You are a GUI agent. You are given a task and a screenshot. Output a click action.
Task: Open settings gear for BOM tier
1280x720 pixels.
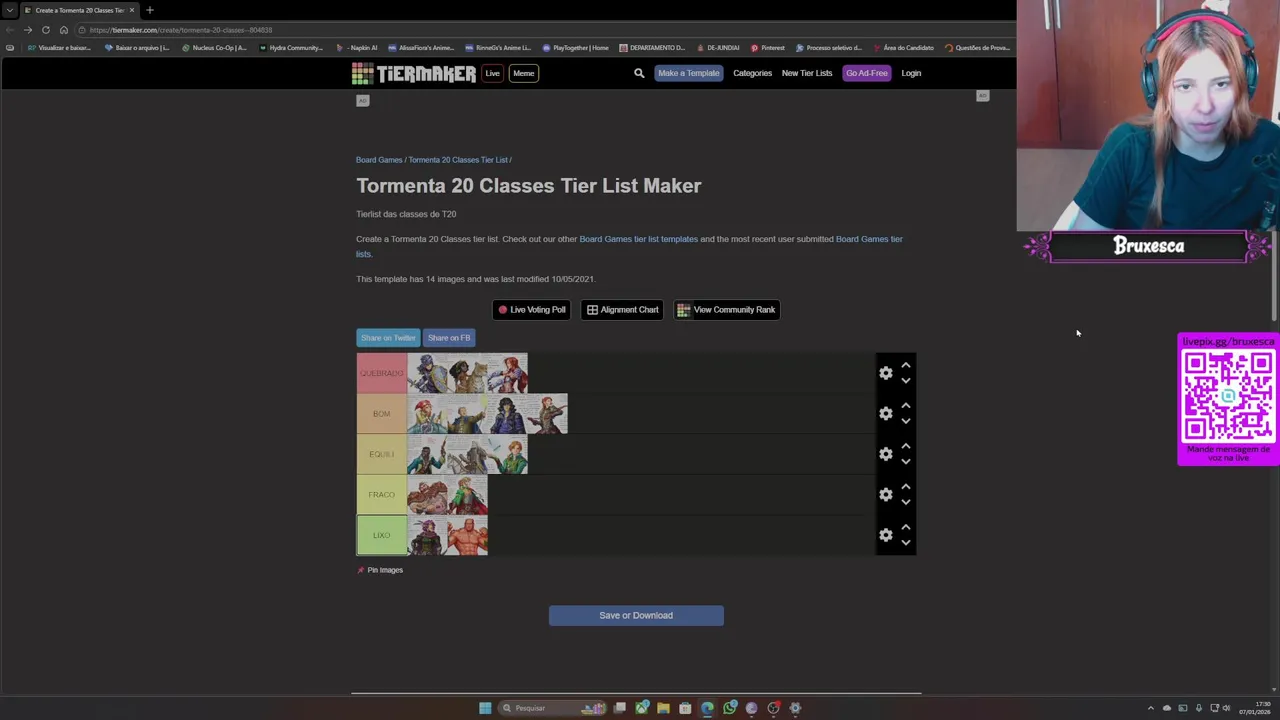click(885, 414)
